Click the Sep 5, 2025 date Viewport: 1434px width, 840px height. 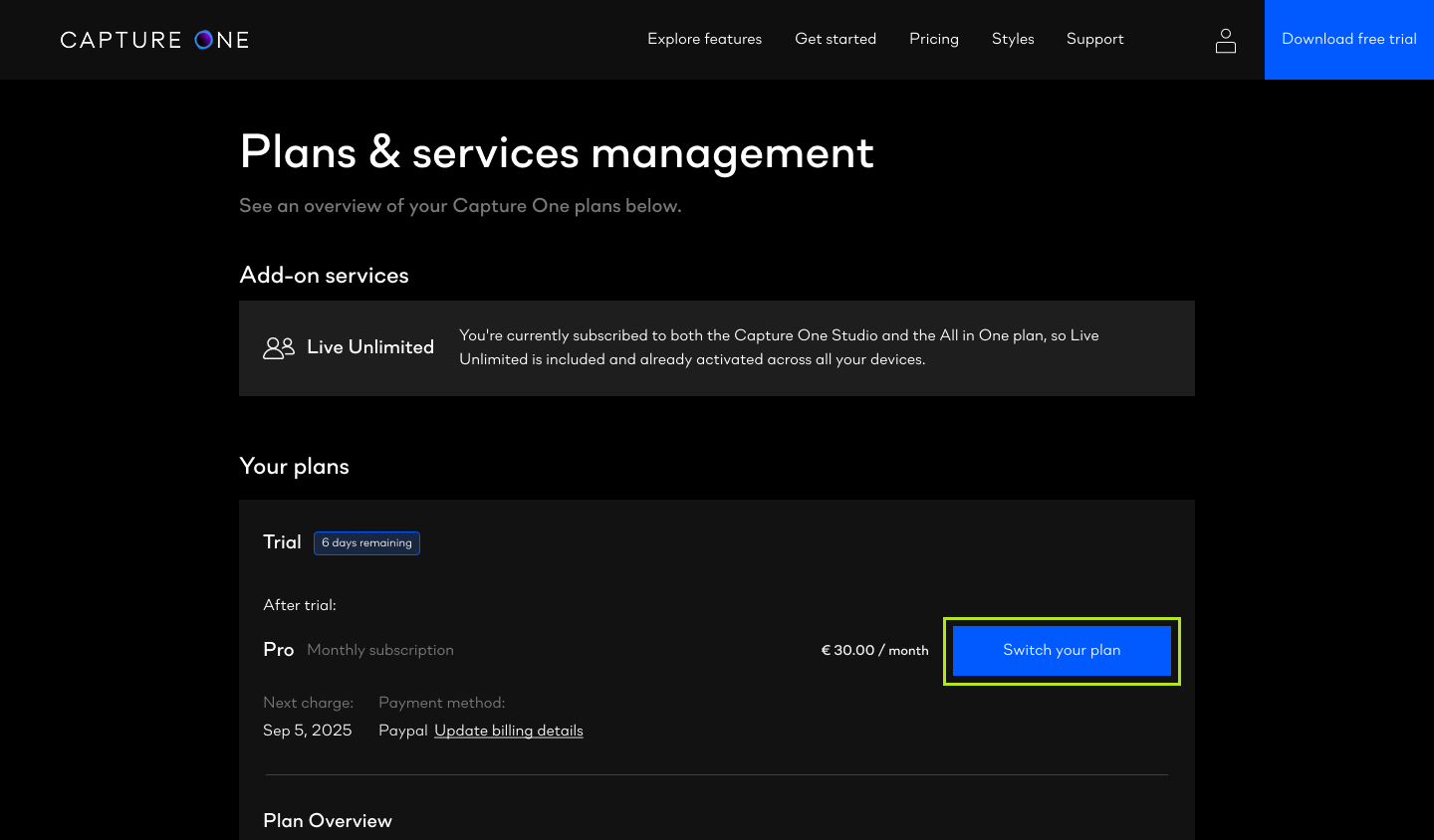point(308,731)
